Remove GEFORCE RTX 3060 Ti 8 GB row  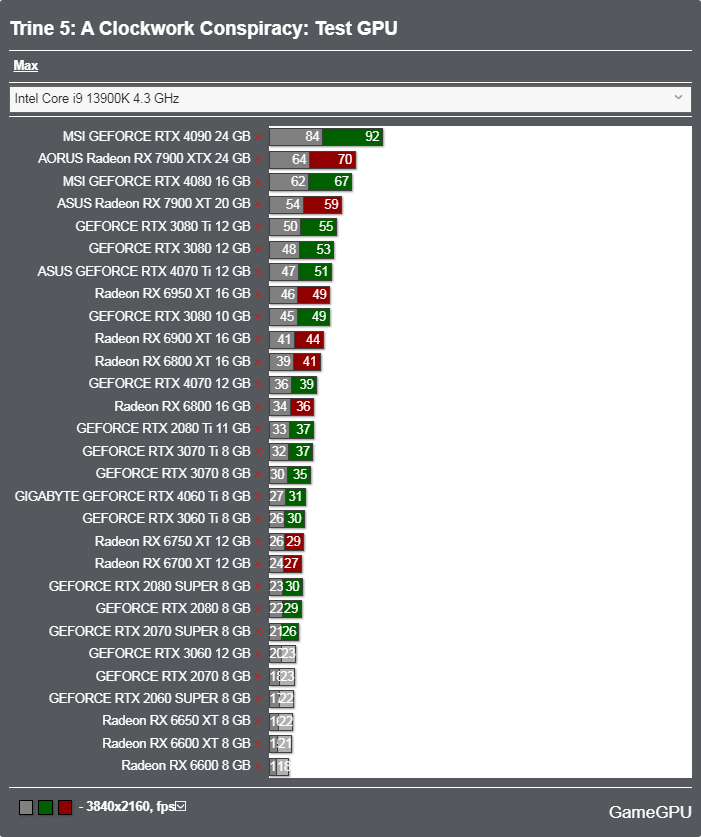tap(258, 519)
